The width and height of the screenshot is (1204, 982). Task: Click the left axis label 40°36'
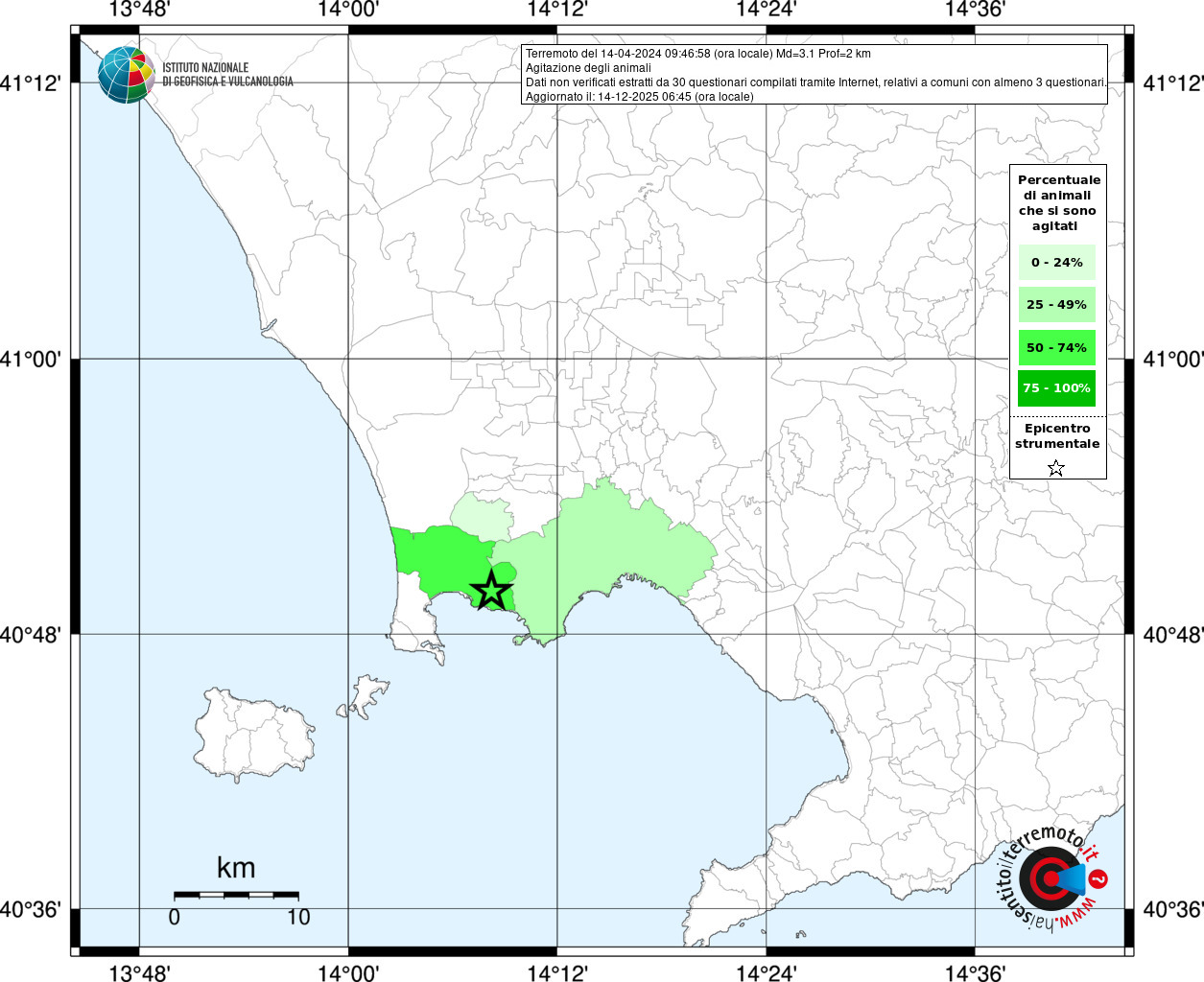(x=31, y=909)
